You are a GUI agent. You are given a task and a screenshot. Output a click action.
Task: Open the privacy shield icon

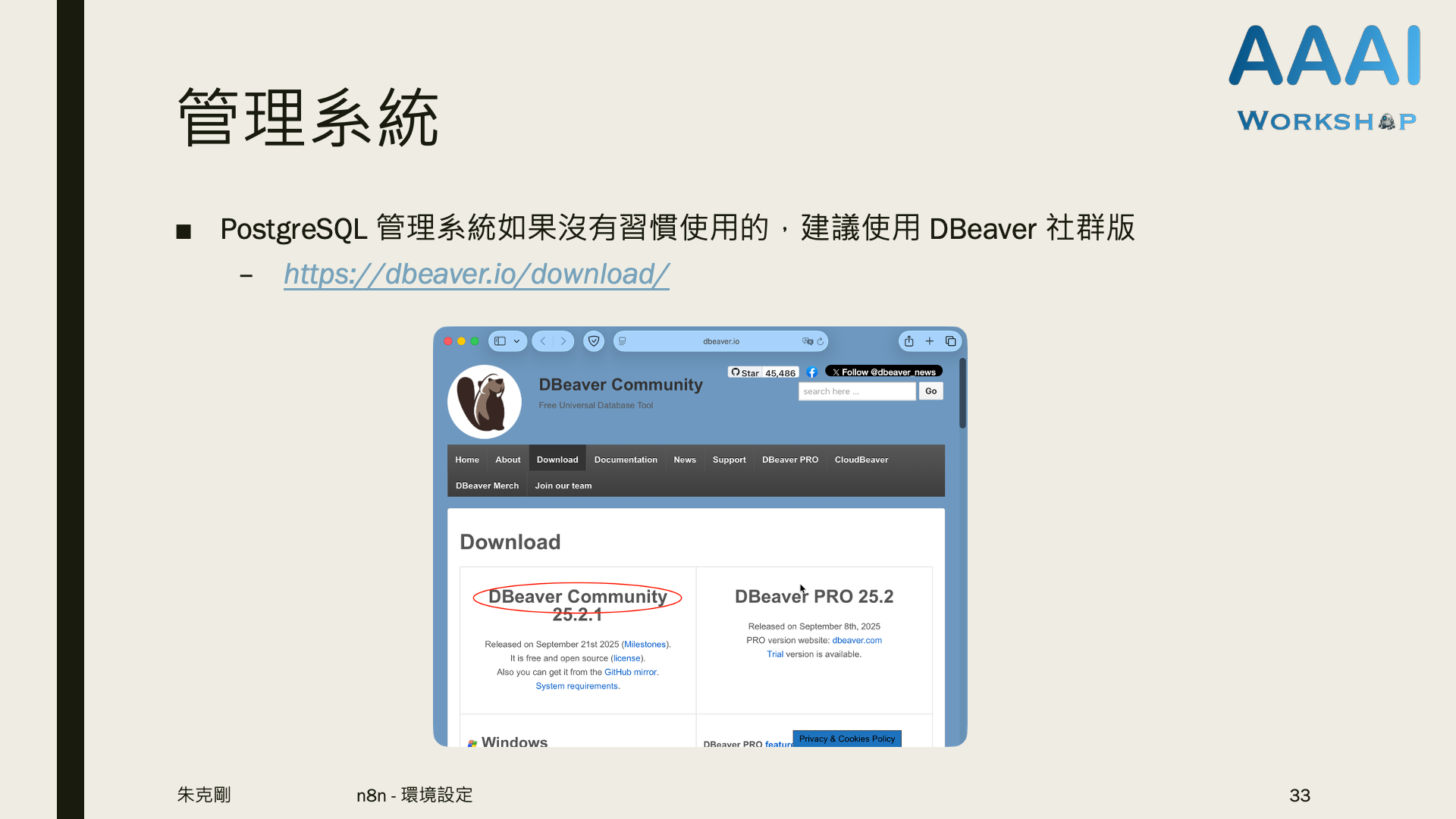(594, 341)
